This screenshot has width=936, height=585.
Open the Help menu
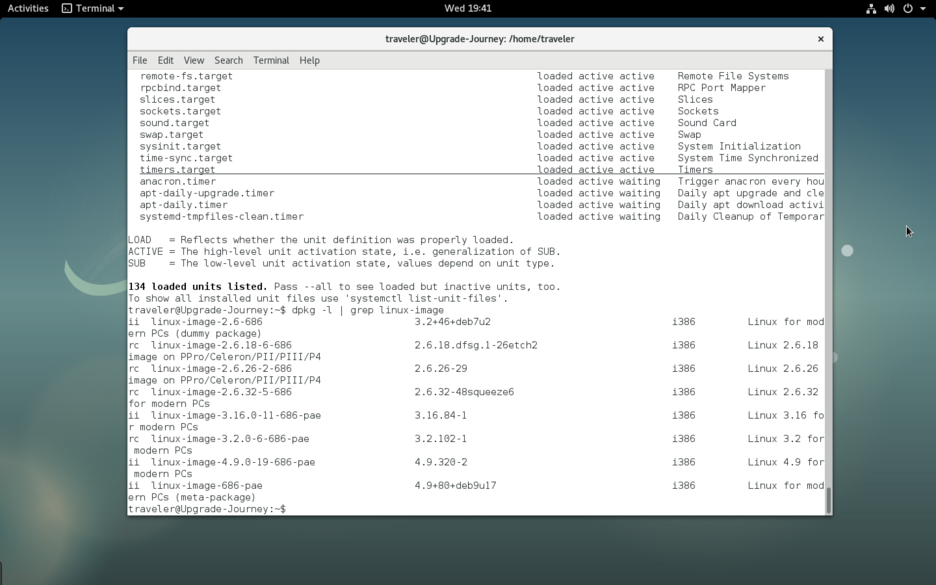tap(309, 60)
